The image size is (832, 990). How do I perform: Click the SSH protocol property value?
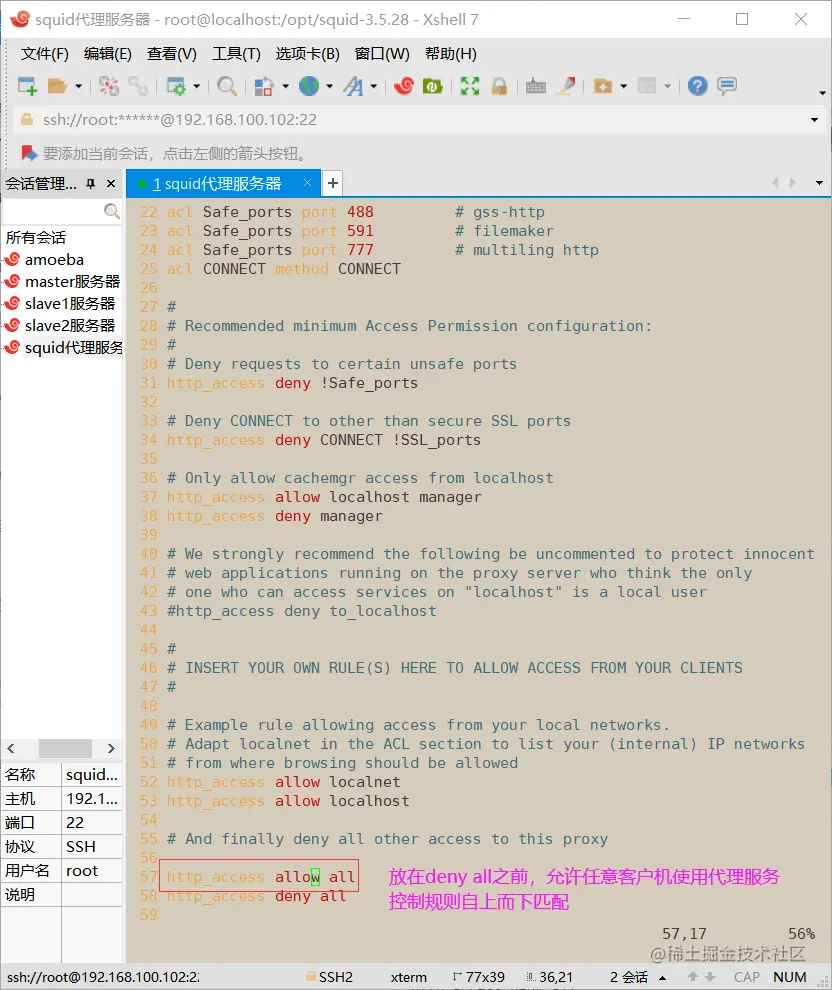coord(81,847)
